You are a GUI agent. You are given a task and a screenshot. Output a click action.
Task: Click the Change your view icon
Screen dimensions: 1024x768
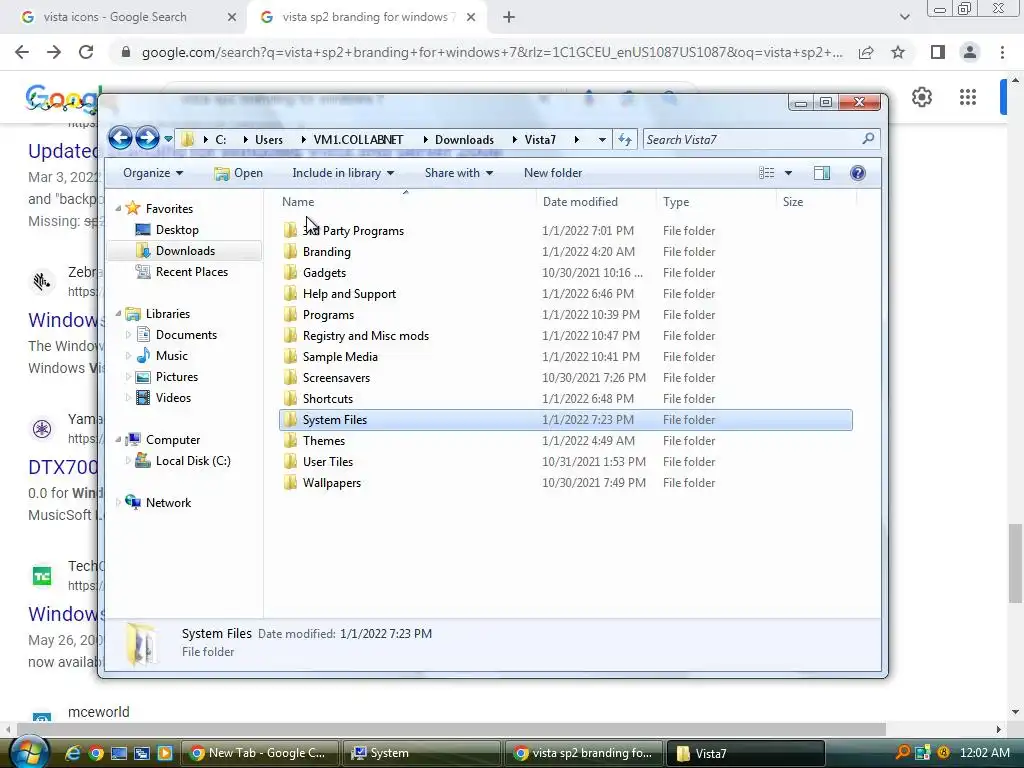(x=767, y=173)
